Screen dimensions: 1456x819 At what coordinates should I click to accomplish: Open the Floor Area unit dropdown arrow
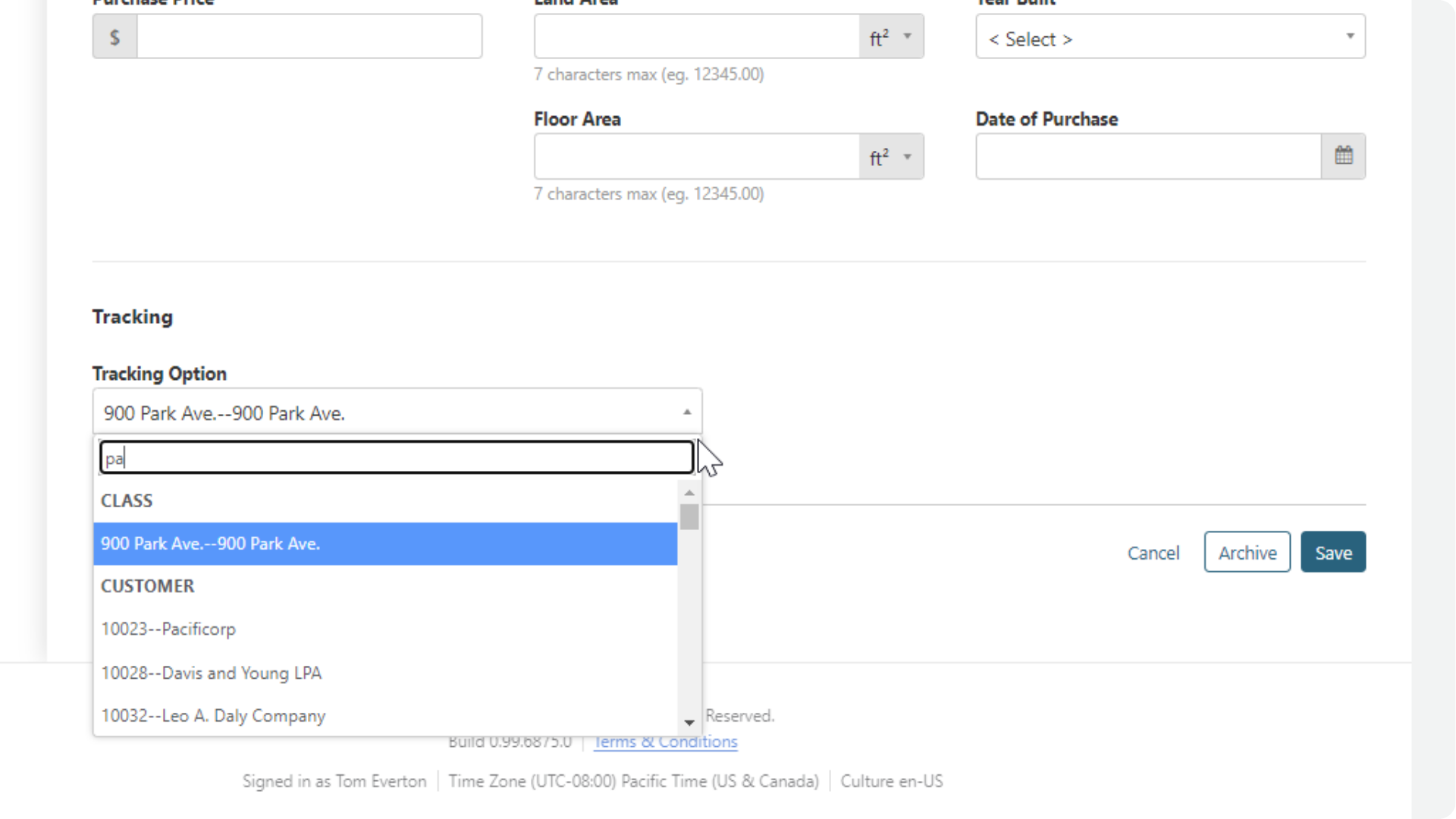click(908, 157)
